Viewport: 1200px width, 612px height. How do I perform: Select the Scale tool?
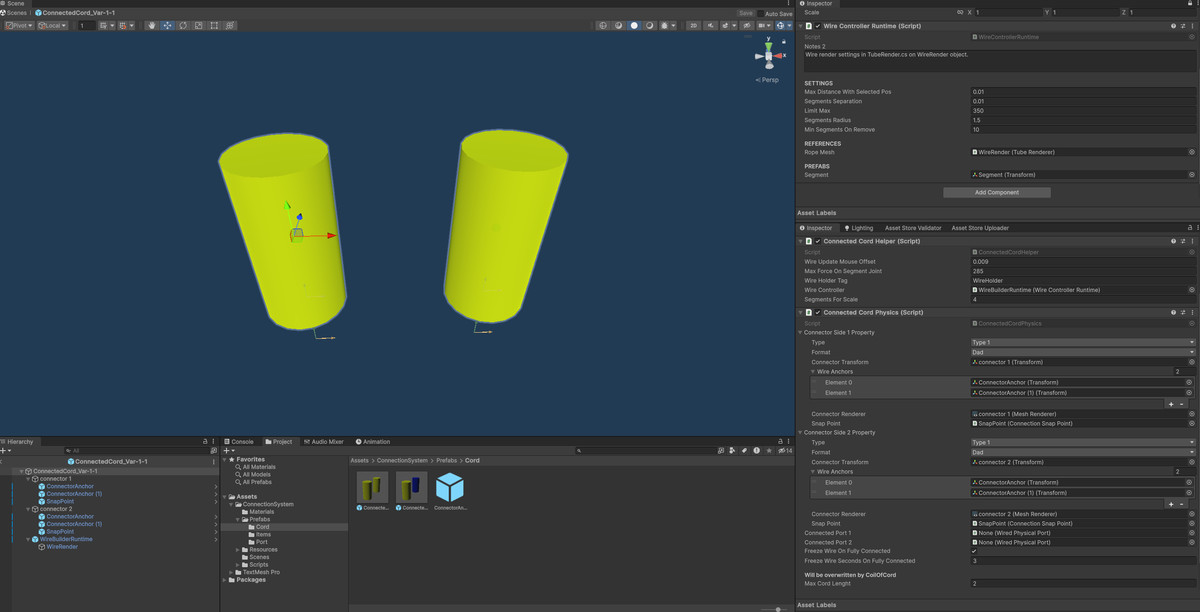(198, 25)
